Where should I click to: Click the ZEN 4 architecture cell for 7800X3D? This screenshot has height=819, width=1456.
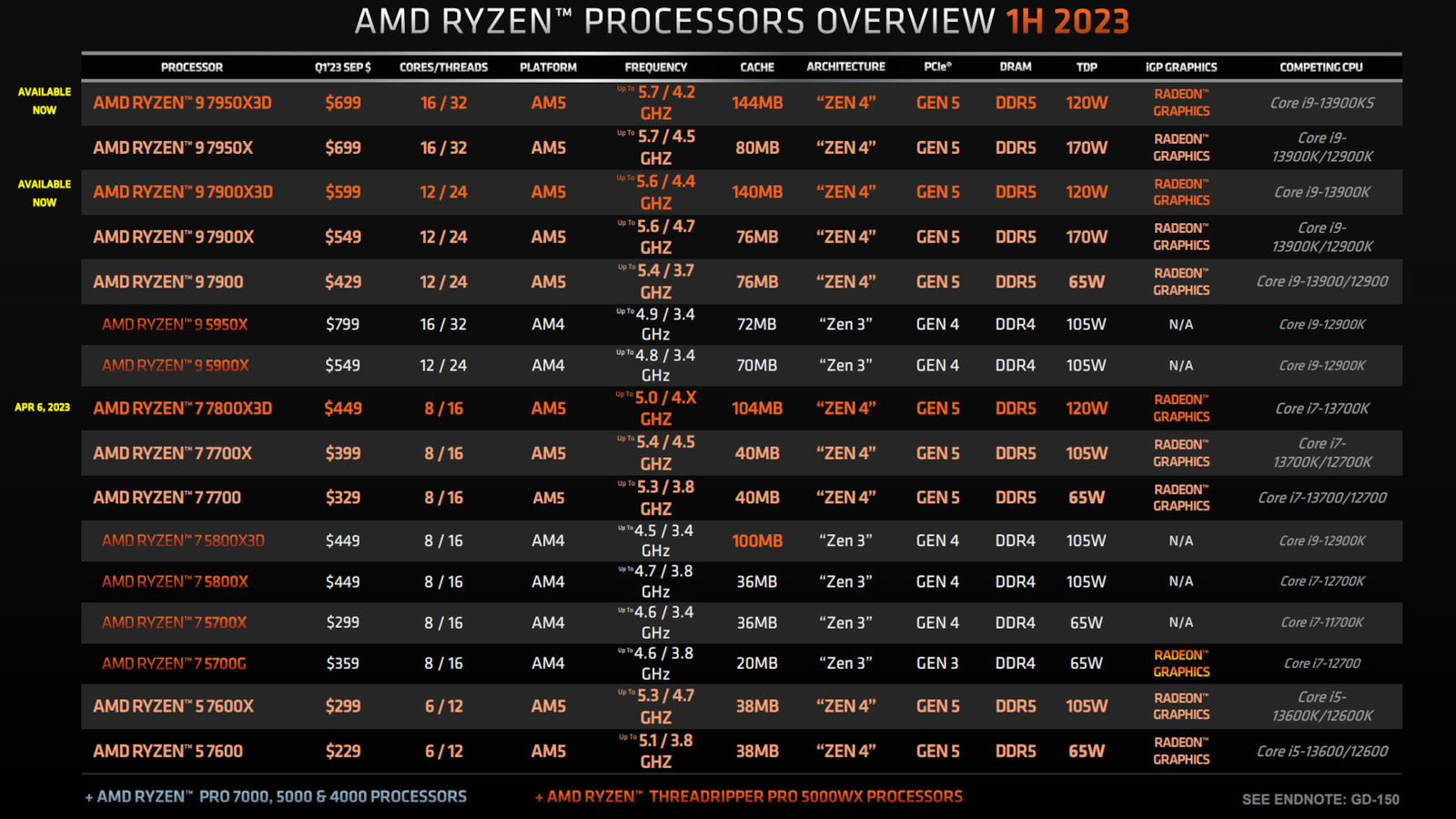click(845, 409)
